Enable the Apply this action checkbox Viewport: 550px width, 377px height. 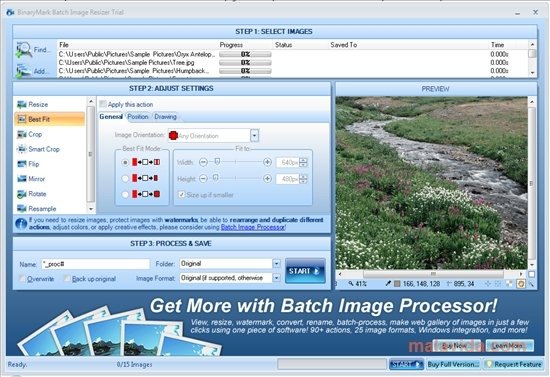103,104
